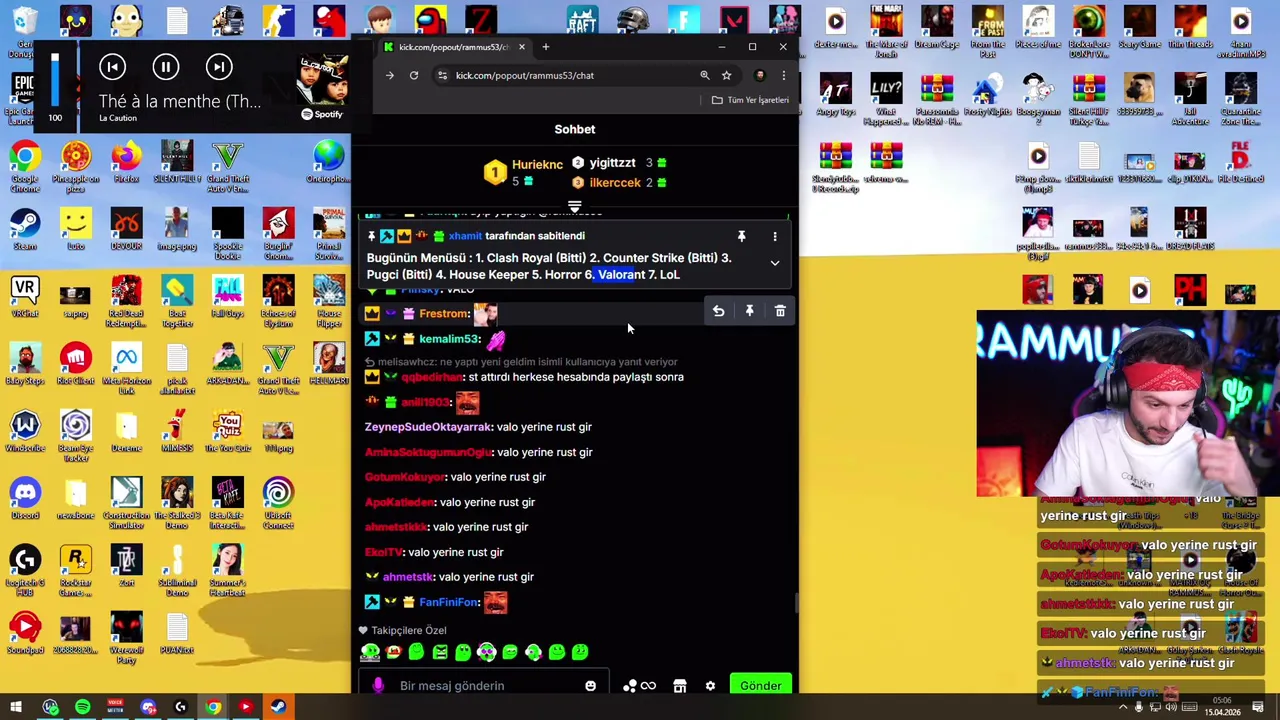Close the kick.com/popout/rammus53 tab

point(521,47)
